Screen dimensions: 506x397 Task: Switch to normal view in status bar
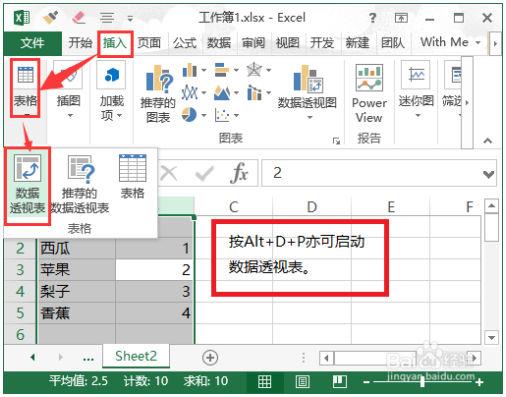pyautogui.click(x=265, y=381)
